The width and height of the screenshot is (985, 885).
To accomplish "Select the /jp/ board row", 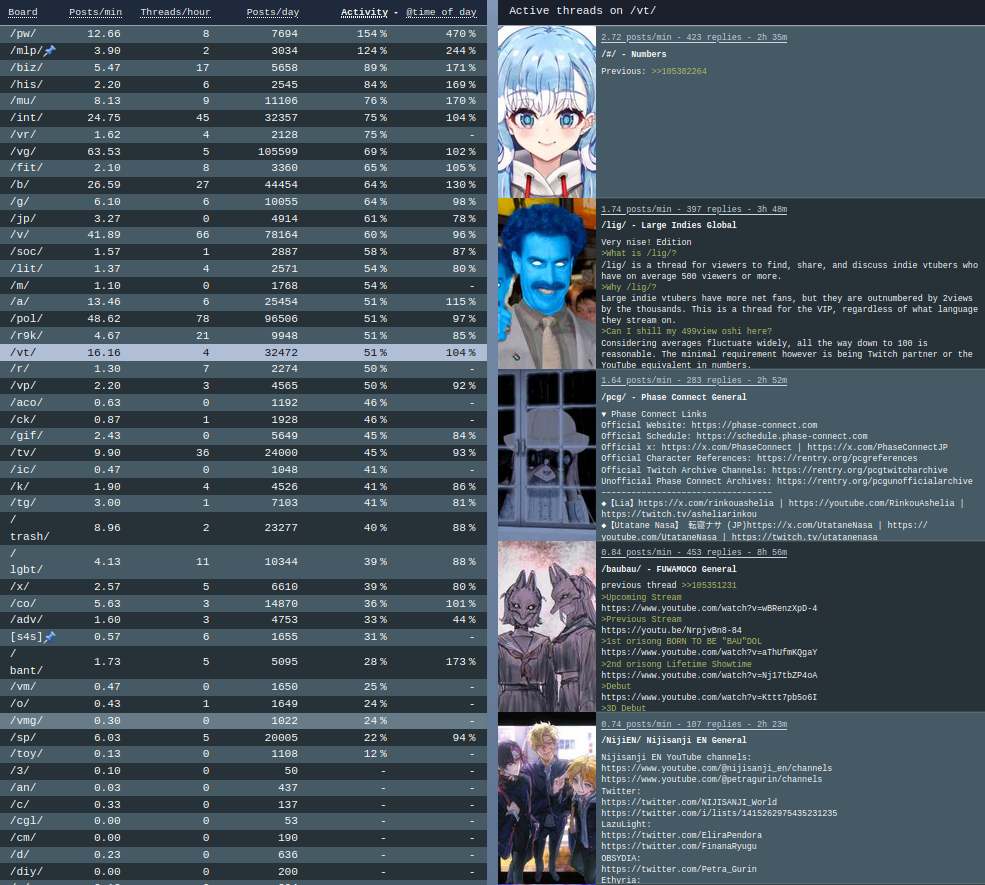I will click(x=243, y=219).
